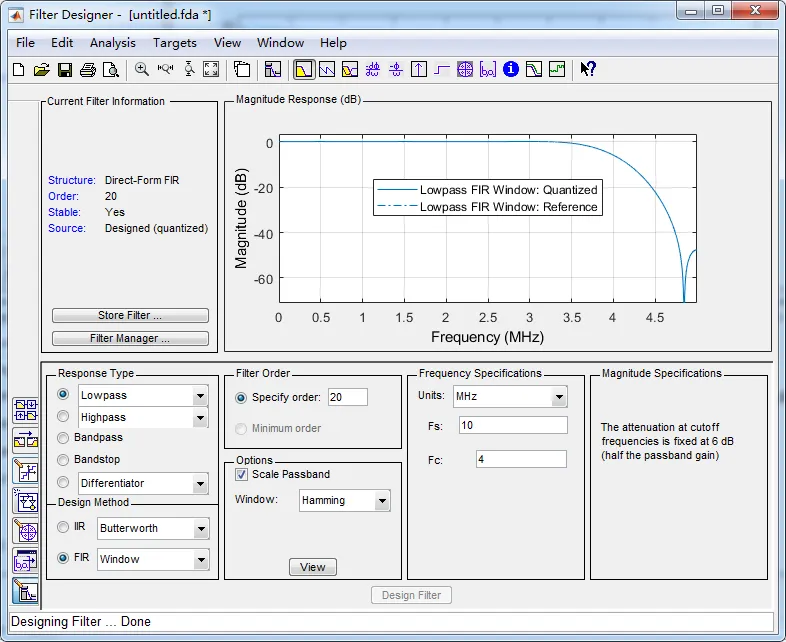Viewport: 786px width, 642px height.
Task: Uncheck the Scale Passband checkbox
Action: (241, 475)
